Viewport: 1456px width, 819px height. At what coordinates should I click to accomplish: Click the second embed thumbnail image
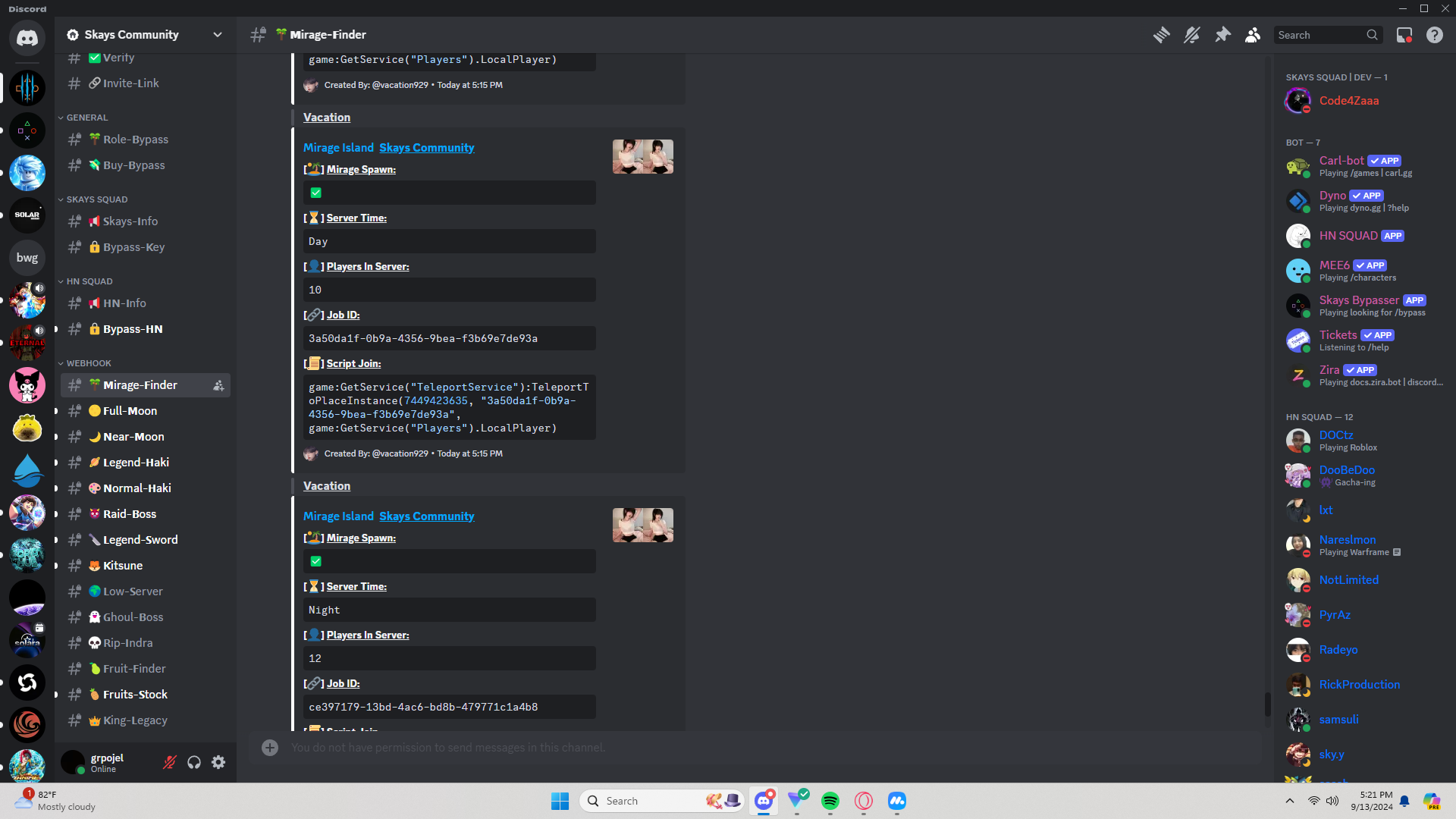(643, 525)
